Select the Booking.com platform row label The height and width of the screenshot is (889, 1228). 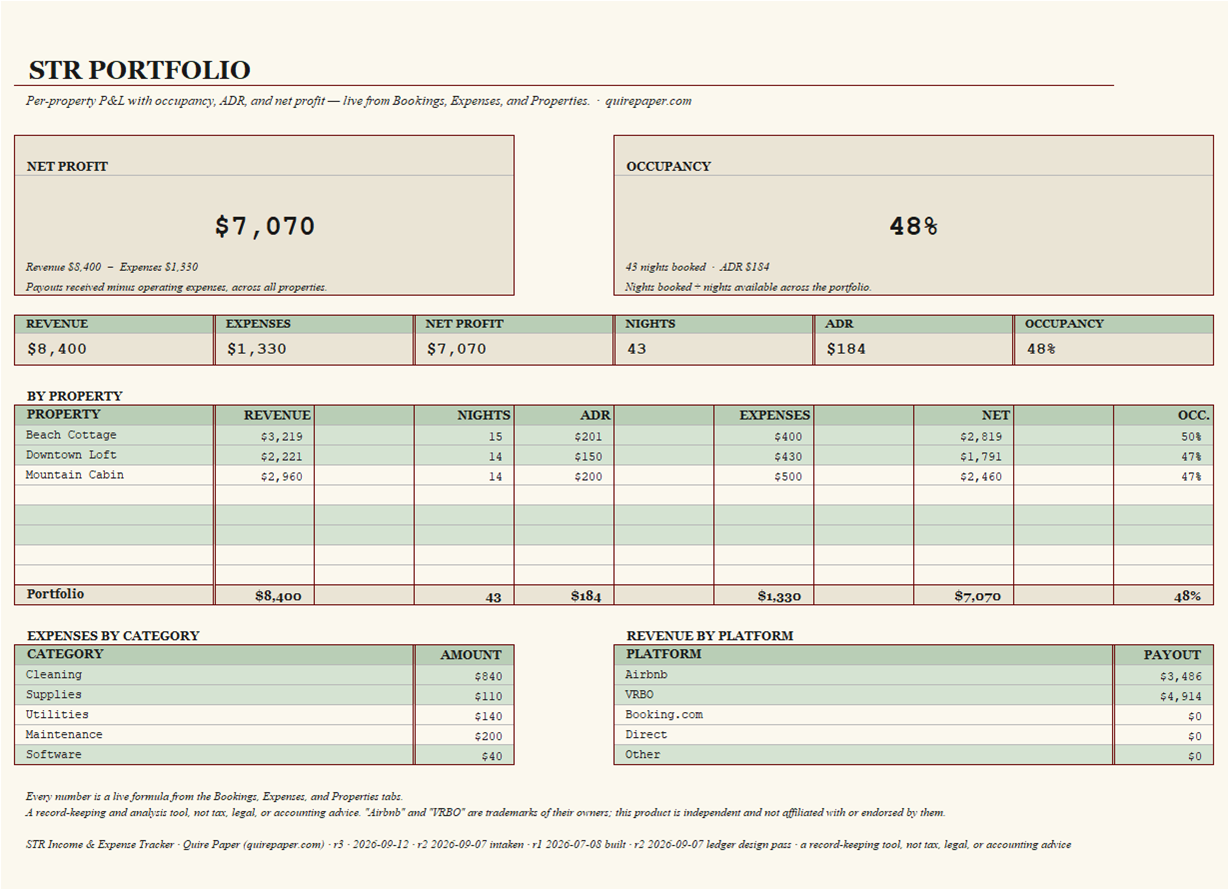point(664,715)
